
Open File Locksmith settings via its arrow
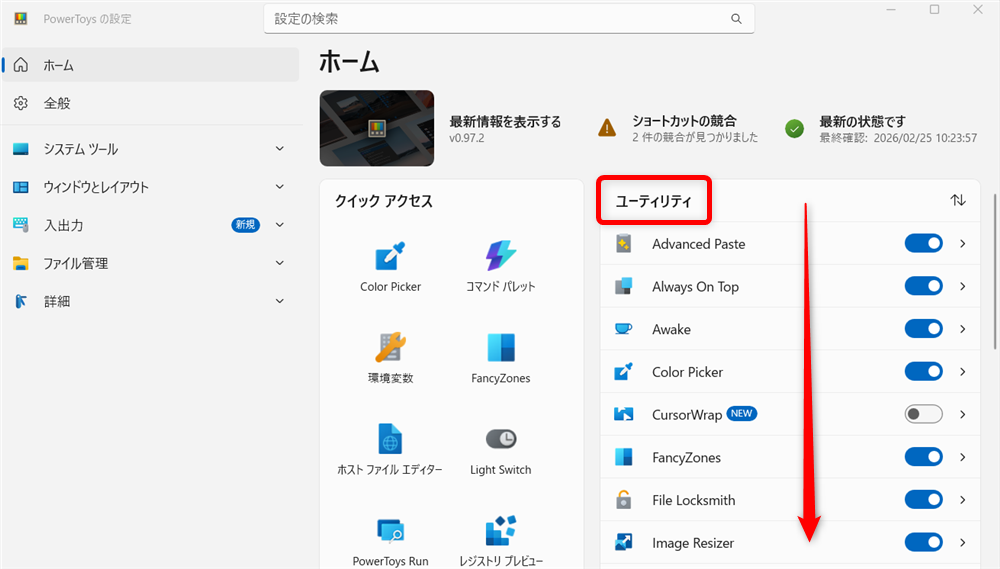[962, 500]
